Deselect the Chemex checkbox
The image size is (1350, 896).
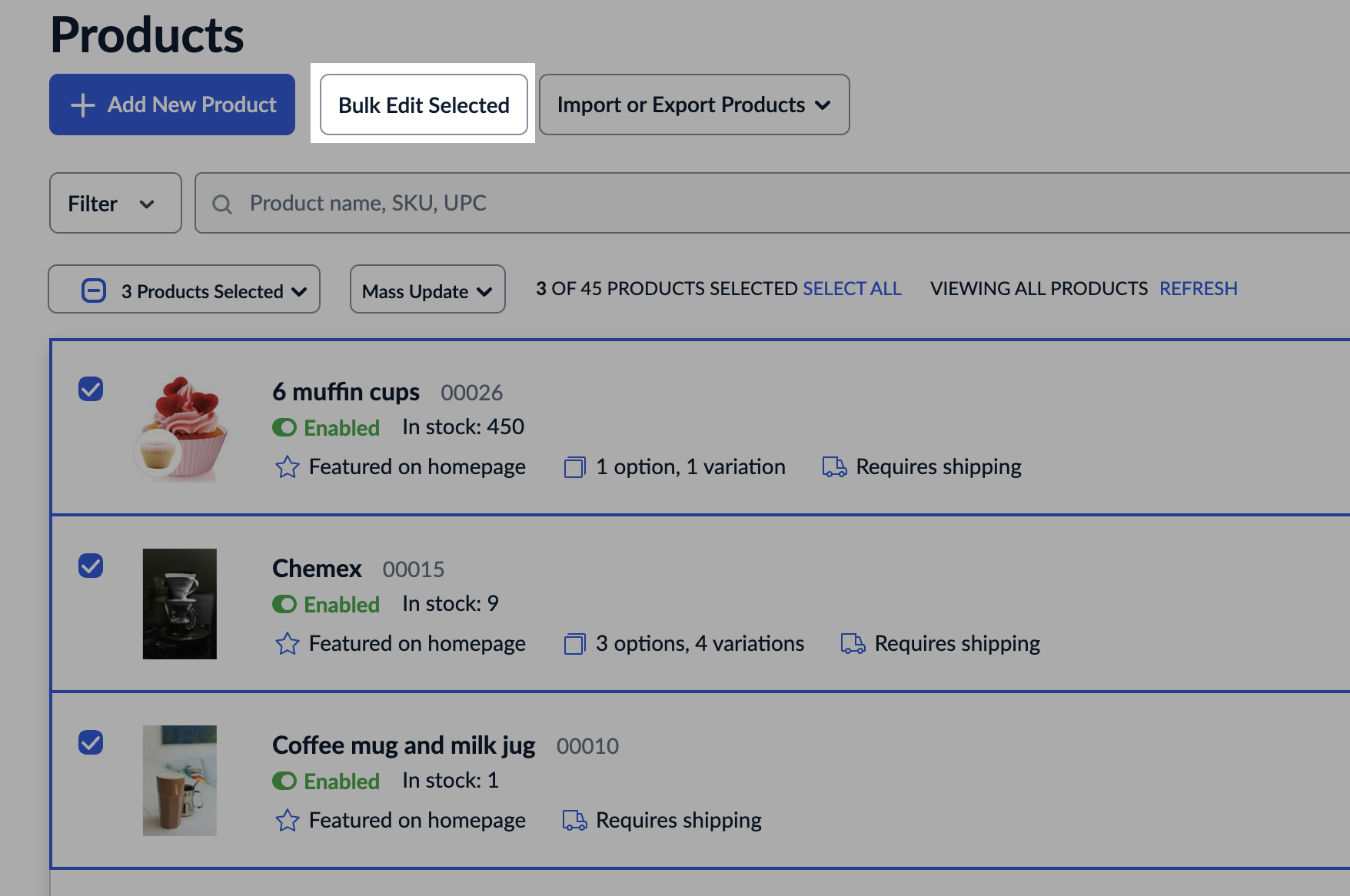91,566
